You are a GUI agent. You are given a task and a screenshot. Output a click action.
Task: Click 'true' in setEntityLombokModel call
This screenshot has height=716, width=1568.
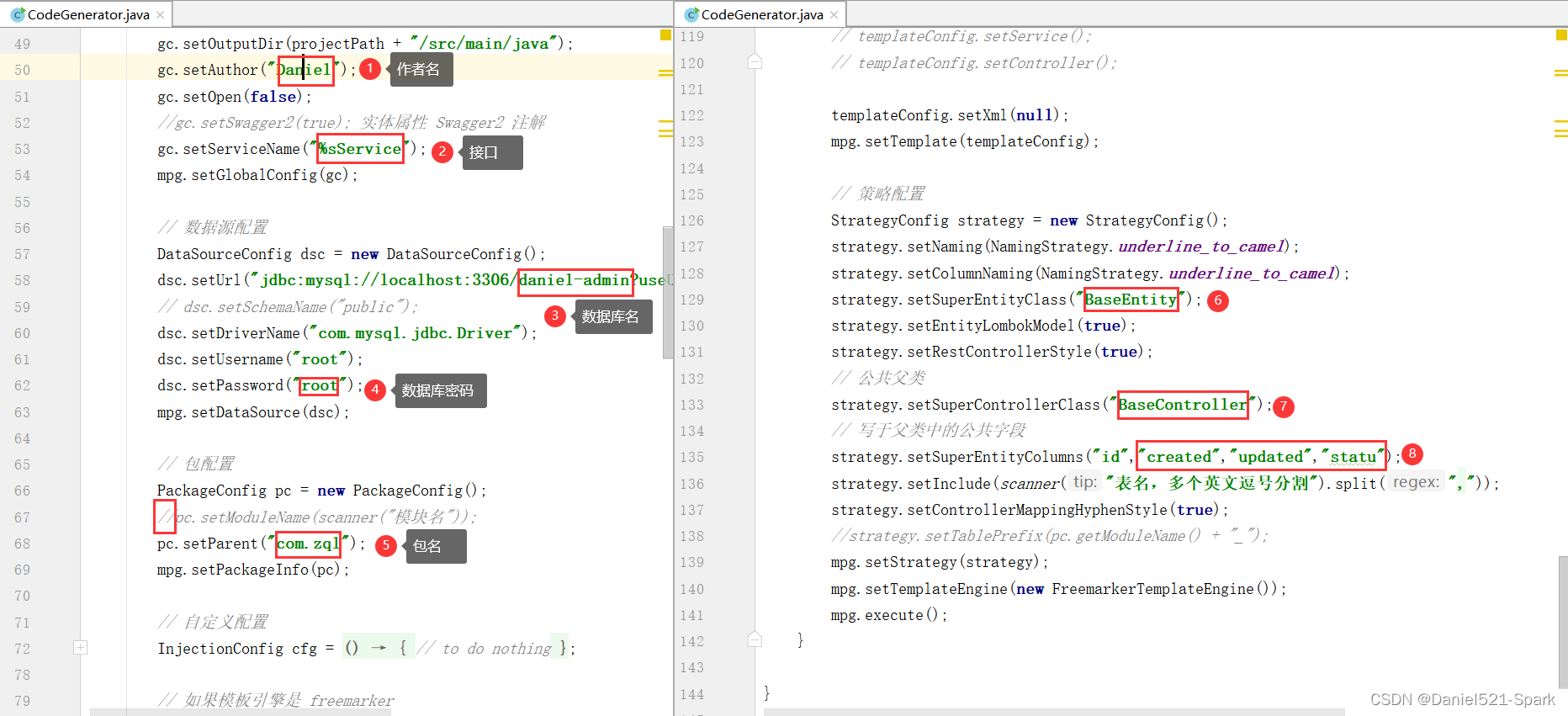(1102, 326)
